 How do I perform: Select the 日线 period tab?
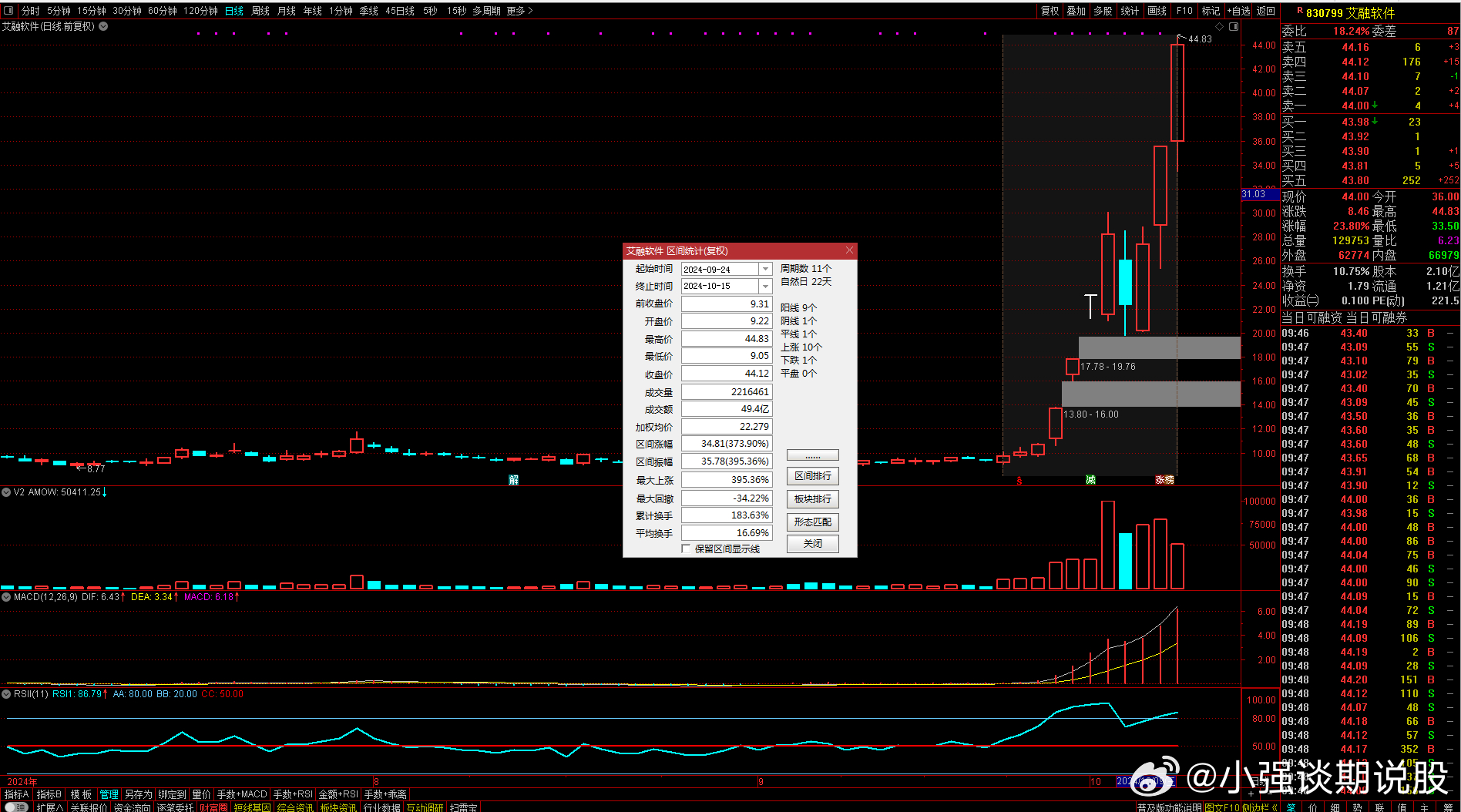[234, 11]
